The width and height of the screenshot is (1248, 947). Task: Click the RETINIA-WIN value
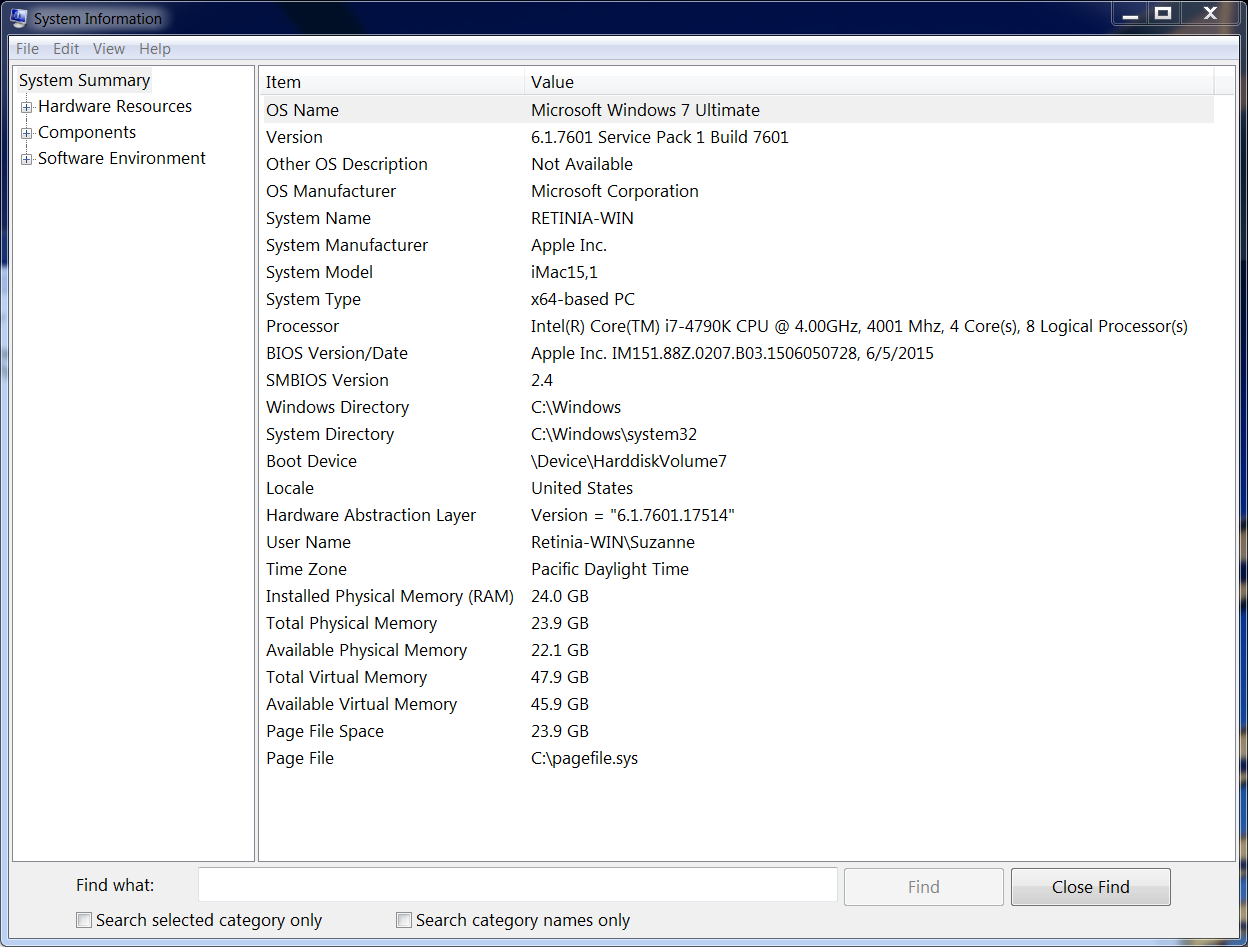click(x=582, y=218)
